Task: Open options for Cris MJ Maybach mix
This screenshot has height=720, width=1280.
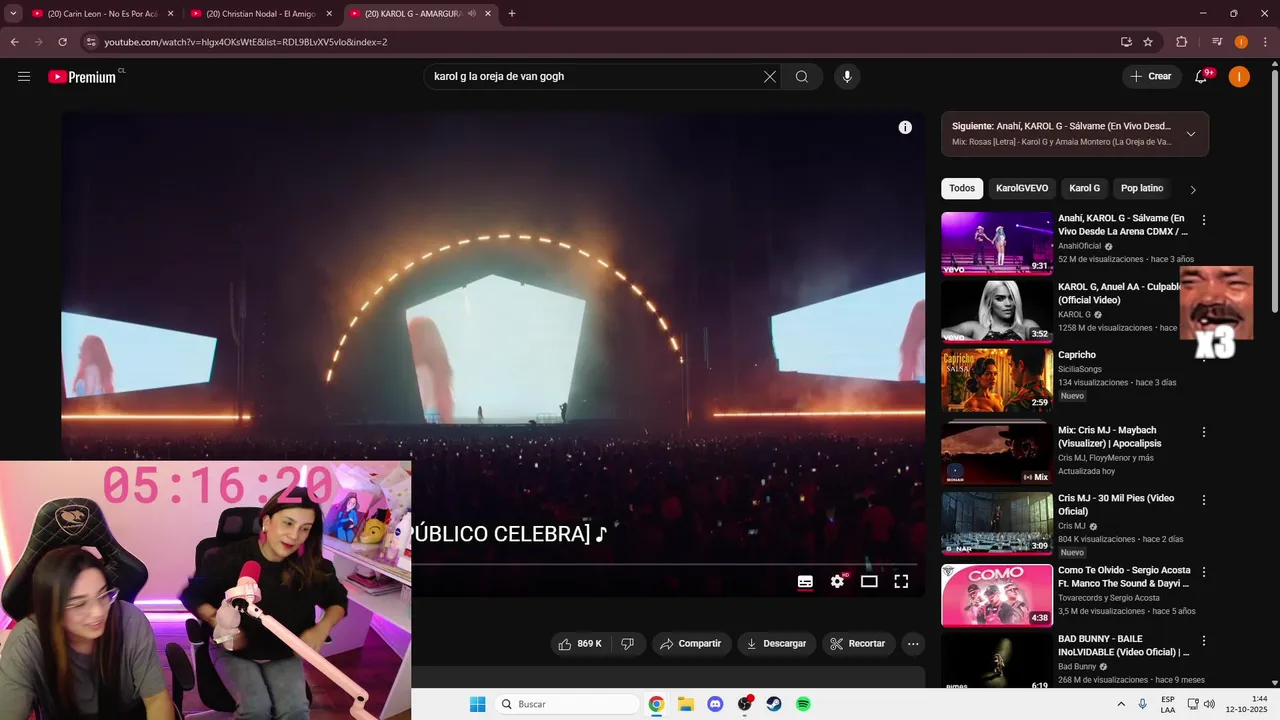Action: pyautogui.click(x=1204, y=432)
